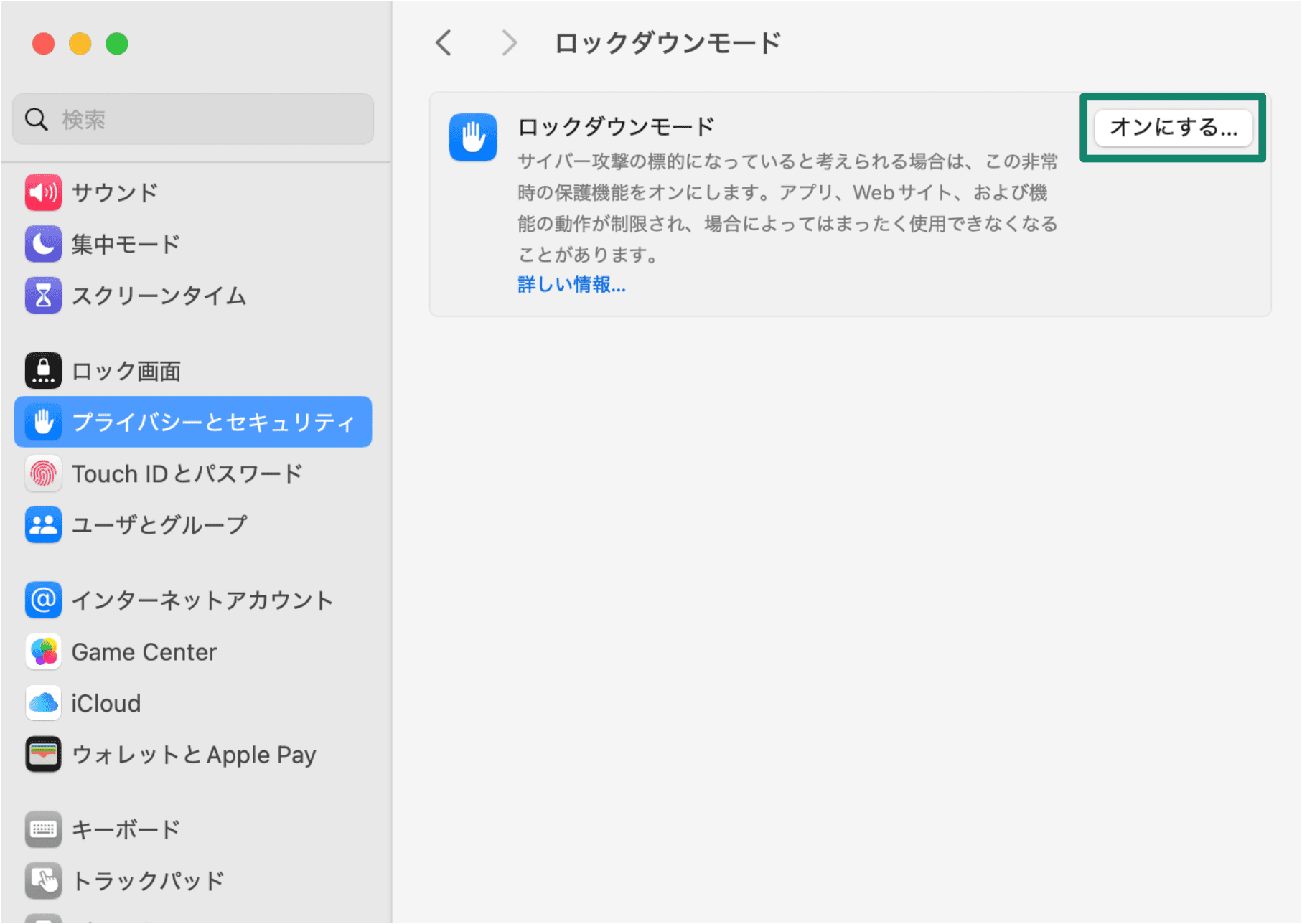The width and height of the screenshot is (1302, 924).
Task: Click the Keyboard (キーボード) icon
Action: pyautogui.click(x=43, y=829)
